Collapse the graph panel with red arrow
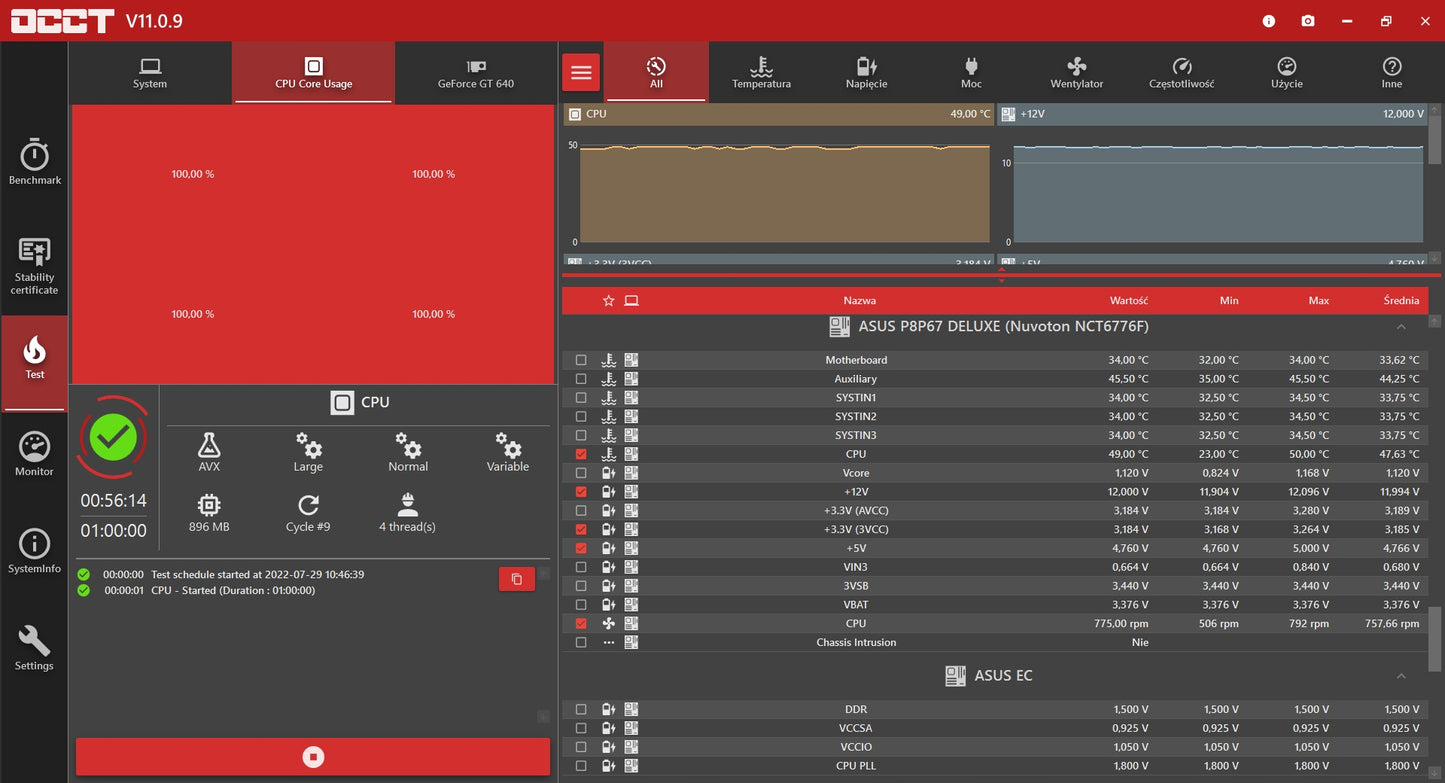The height and width of the screenshot is (783, 1445). [1001, 274]
